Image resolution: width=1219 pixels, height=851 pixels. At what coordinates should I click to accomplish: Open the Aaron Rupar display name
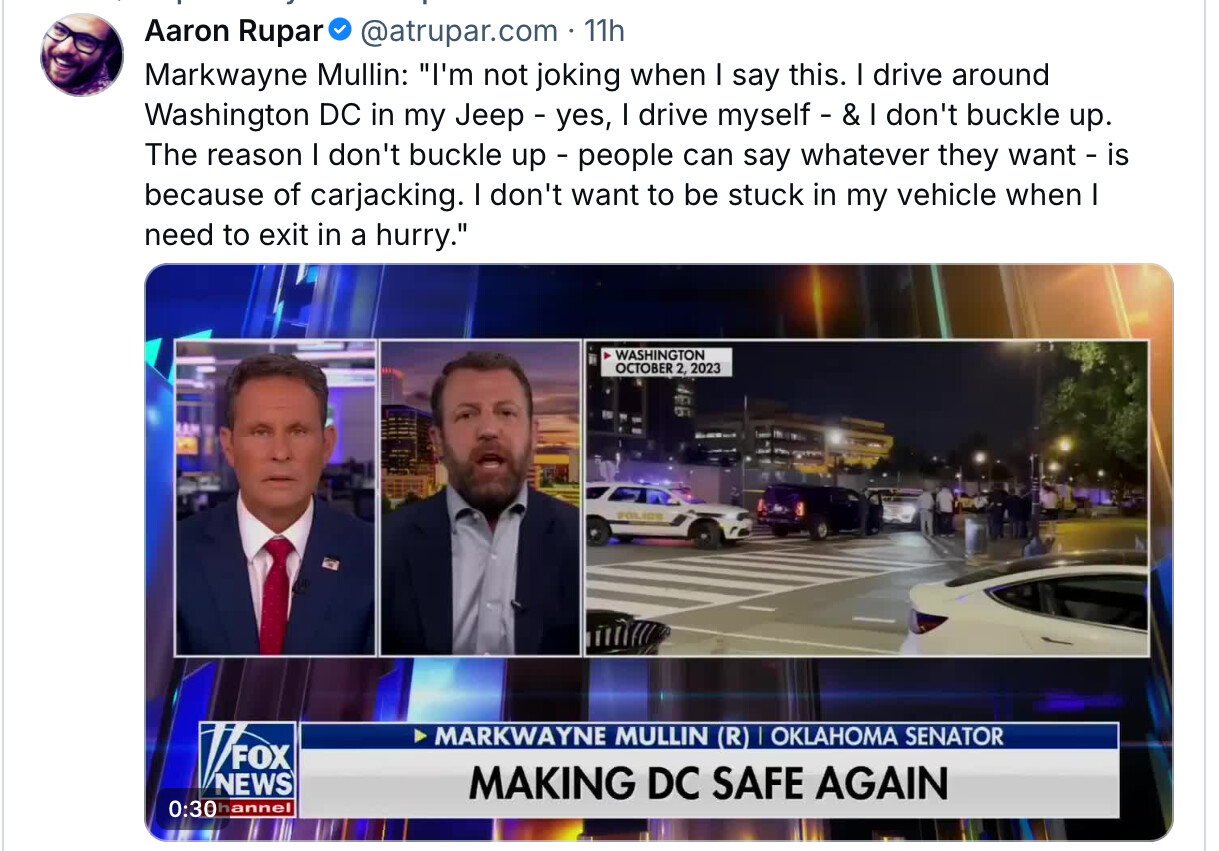(x=234, y=32)
